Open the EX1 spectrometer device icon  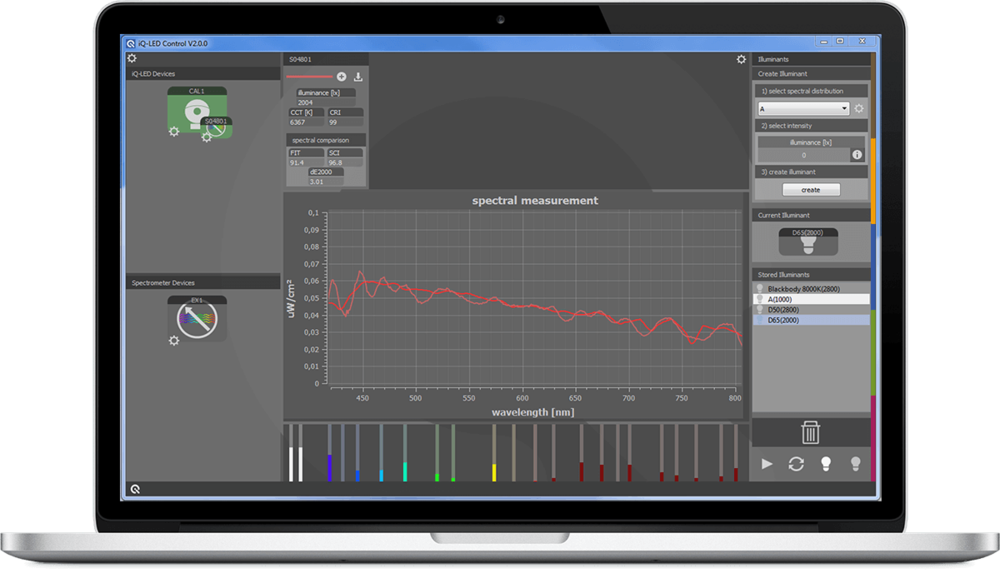197,320
